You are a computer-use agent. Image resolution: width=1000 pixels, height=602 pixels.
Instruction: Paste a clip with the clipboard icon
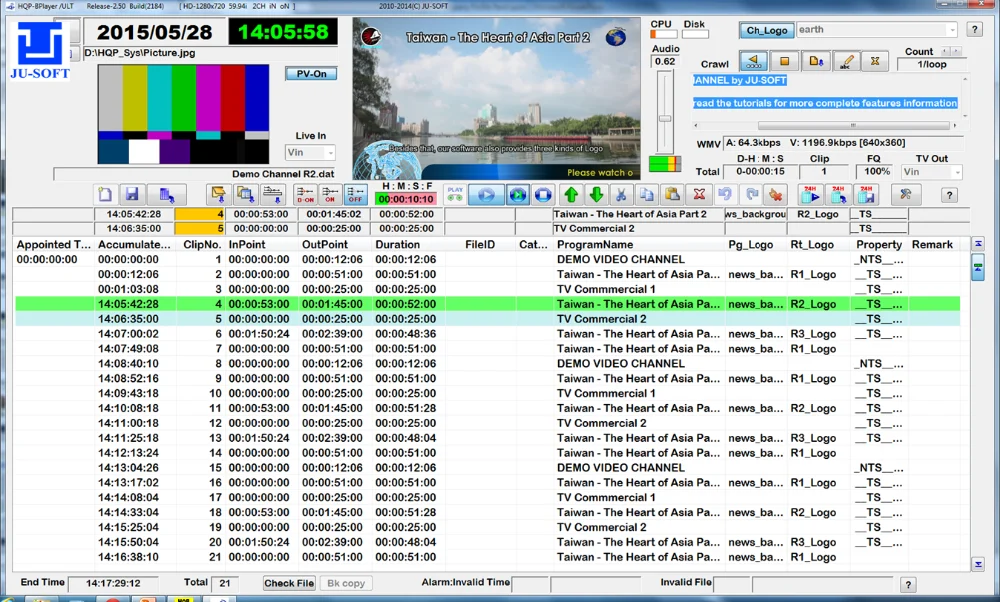click(672, 195)
